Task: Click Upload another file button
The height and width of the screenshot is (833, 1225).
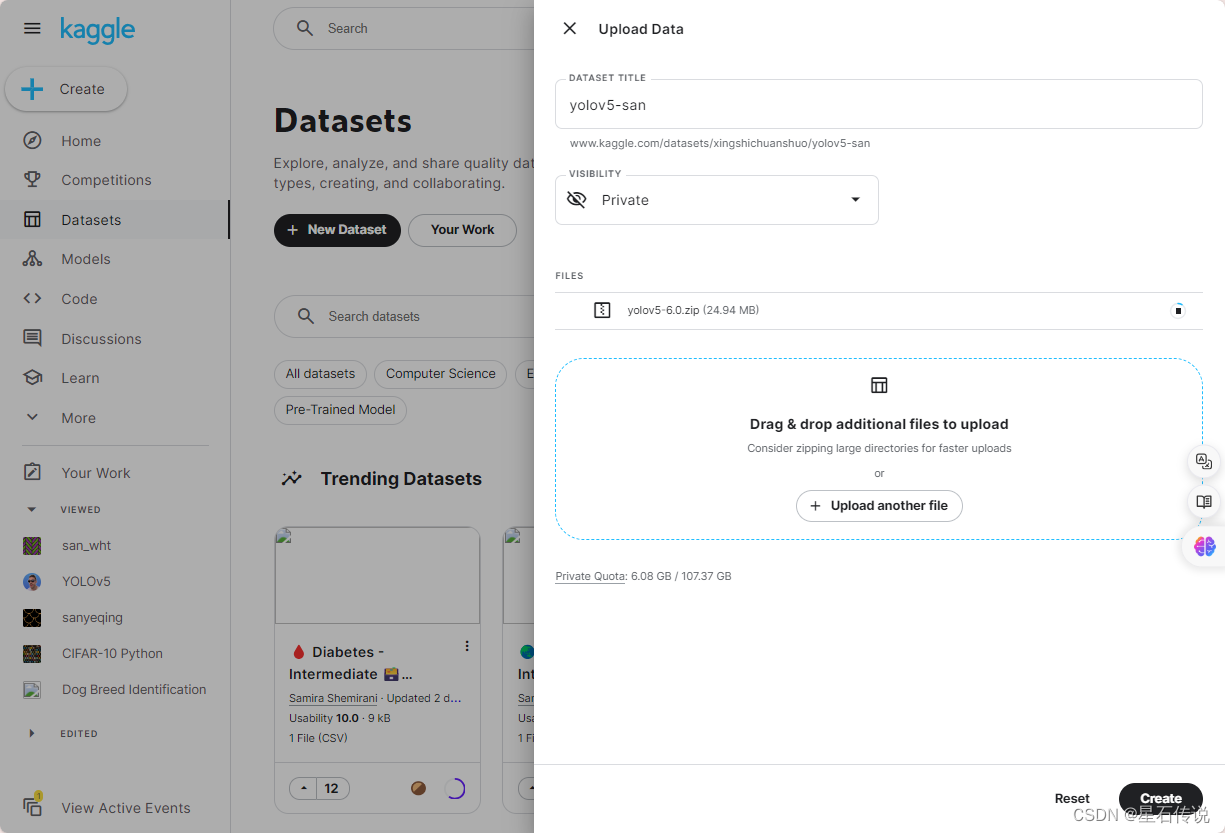Action: pos(879,506)
